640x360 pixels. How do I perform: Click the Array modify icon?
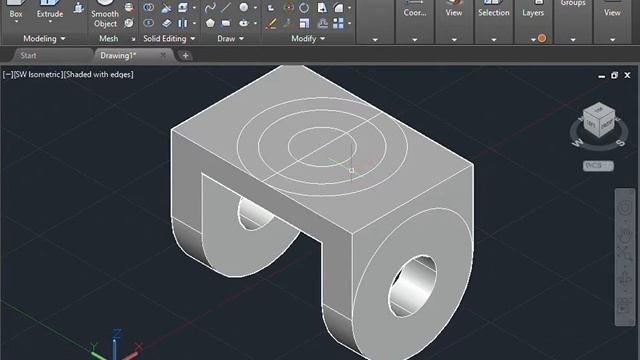coord(338,23)
